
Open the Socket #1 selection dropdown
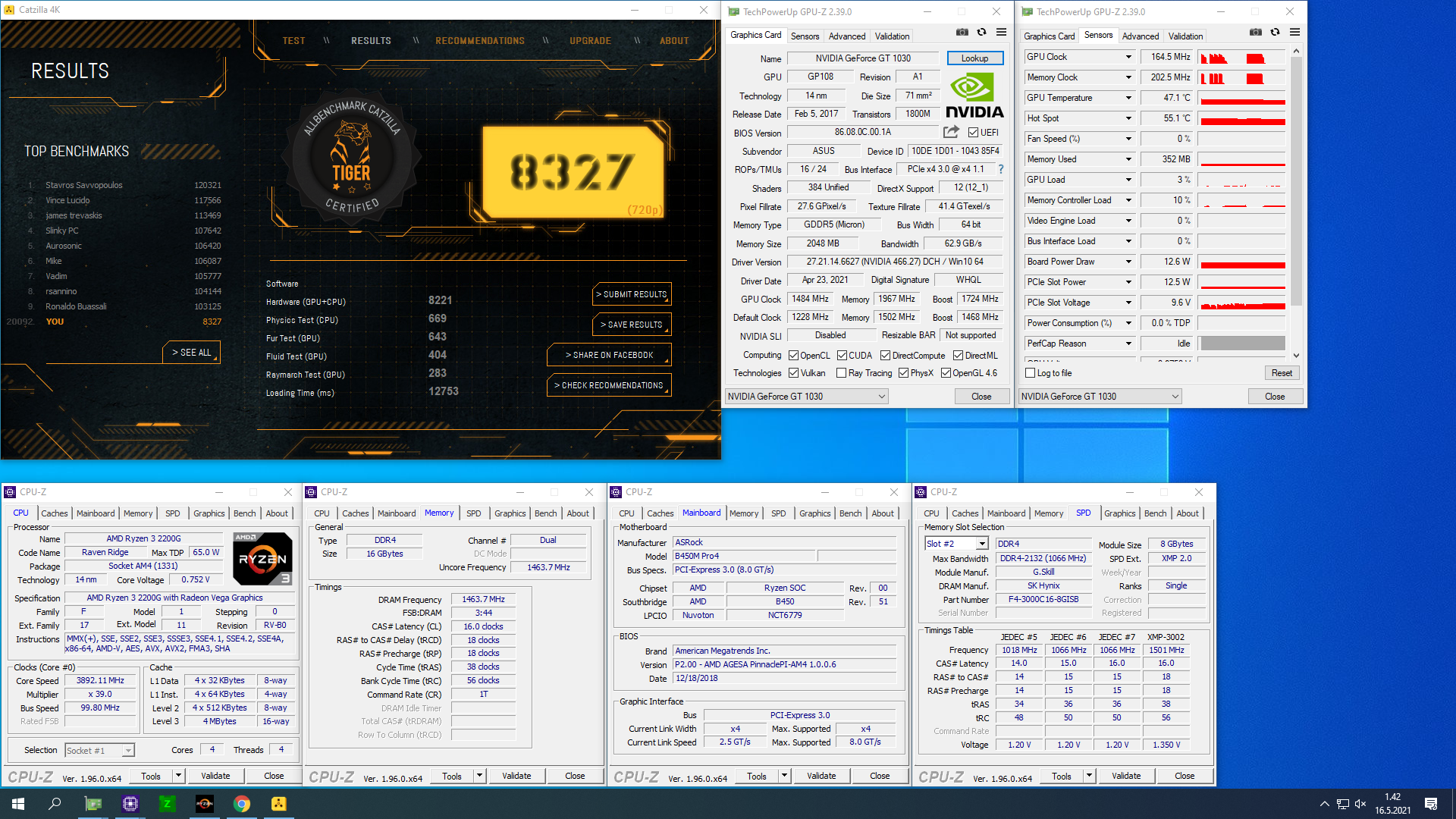click(99, 751)
